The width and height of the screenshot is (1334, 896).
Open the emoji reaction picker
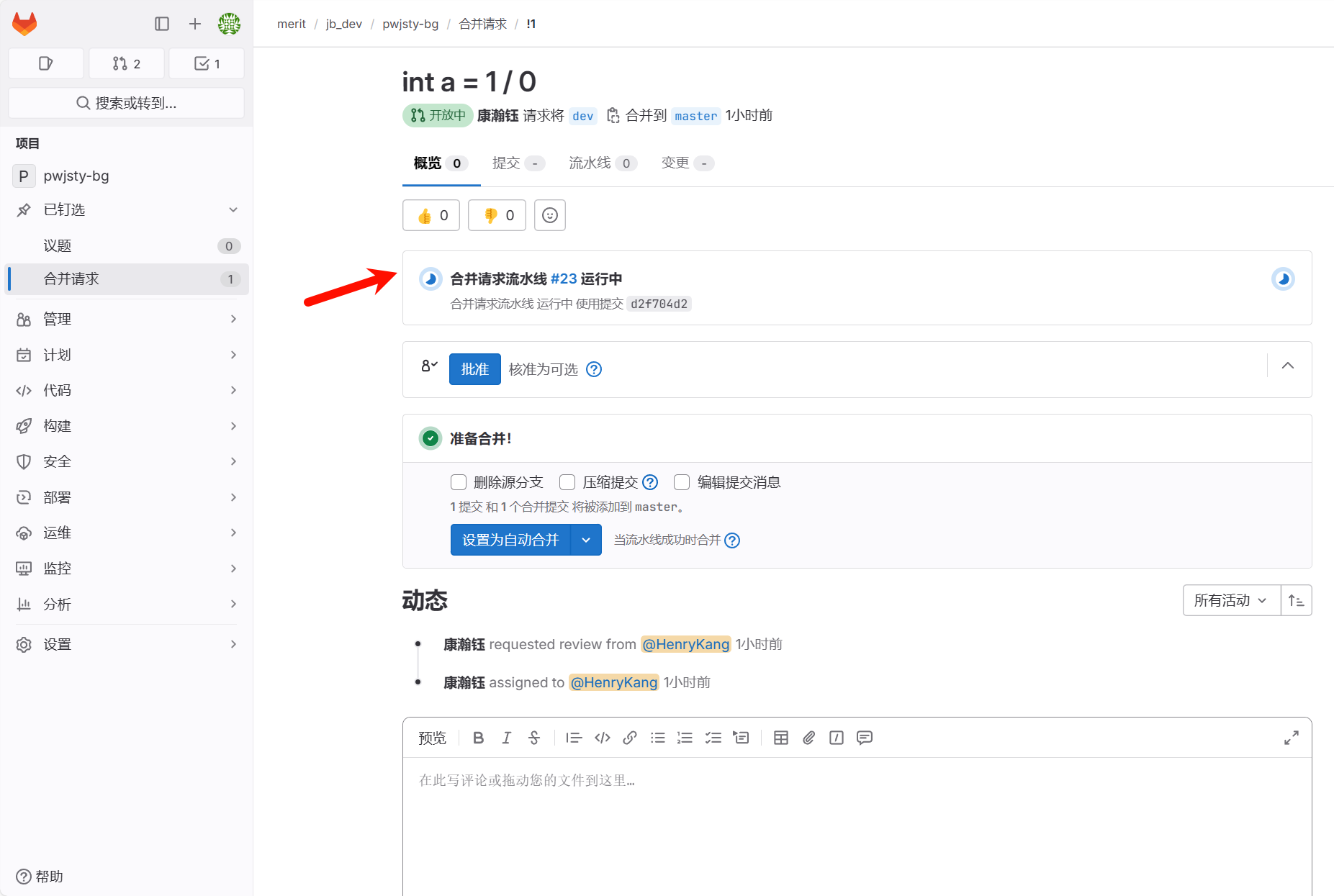coord(550,215)
